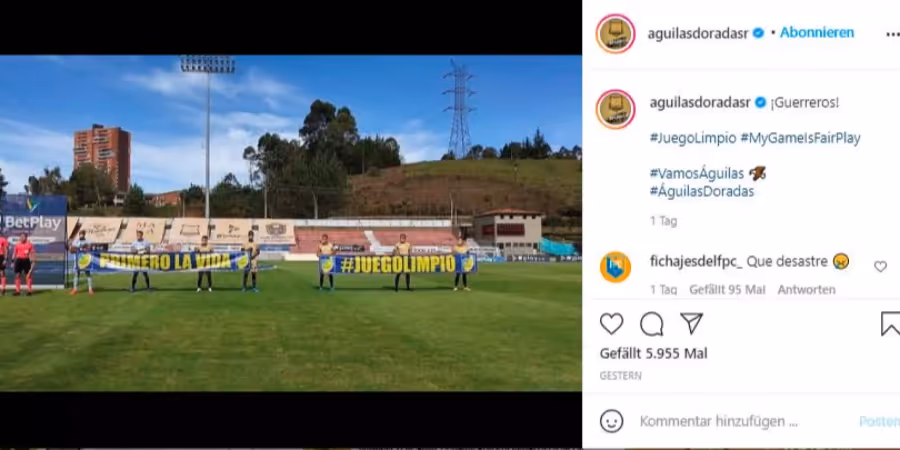
Task: View likes on comment Gefällt 95 Mal
Action: pyautogui.click(x=727, y=290)
